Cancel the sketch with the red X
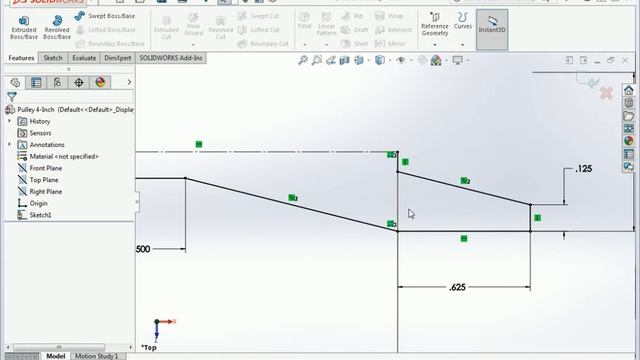The height and width of the screenshot is (360, 640). click(607, 93)
